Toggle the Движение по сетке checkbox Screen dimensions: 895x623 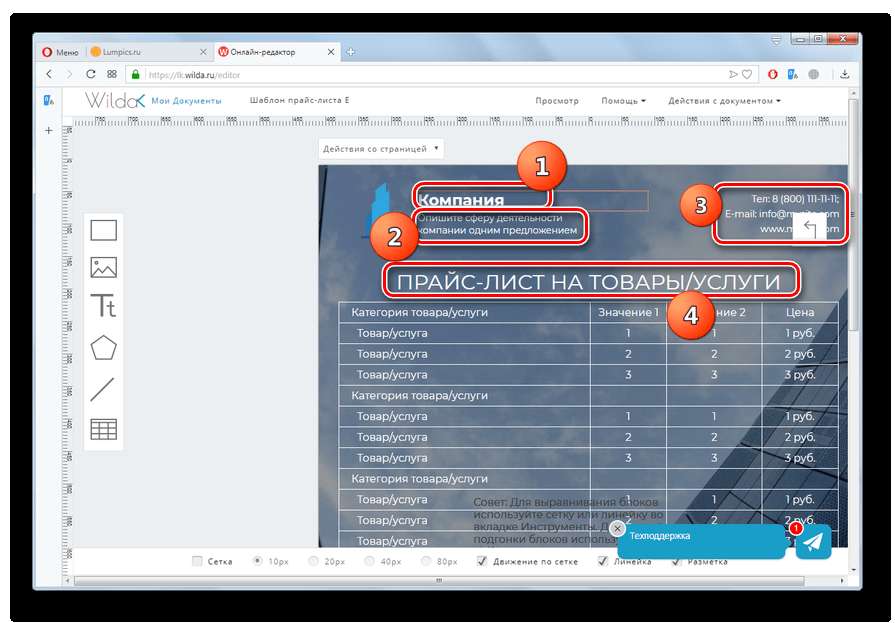pos(482,561)
